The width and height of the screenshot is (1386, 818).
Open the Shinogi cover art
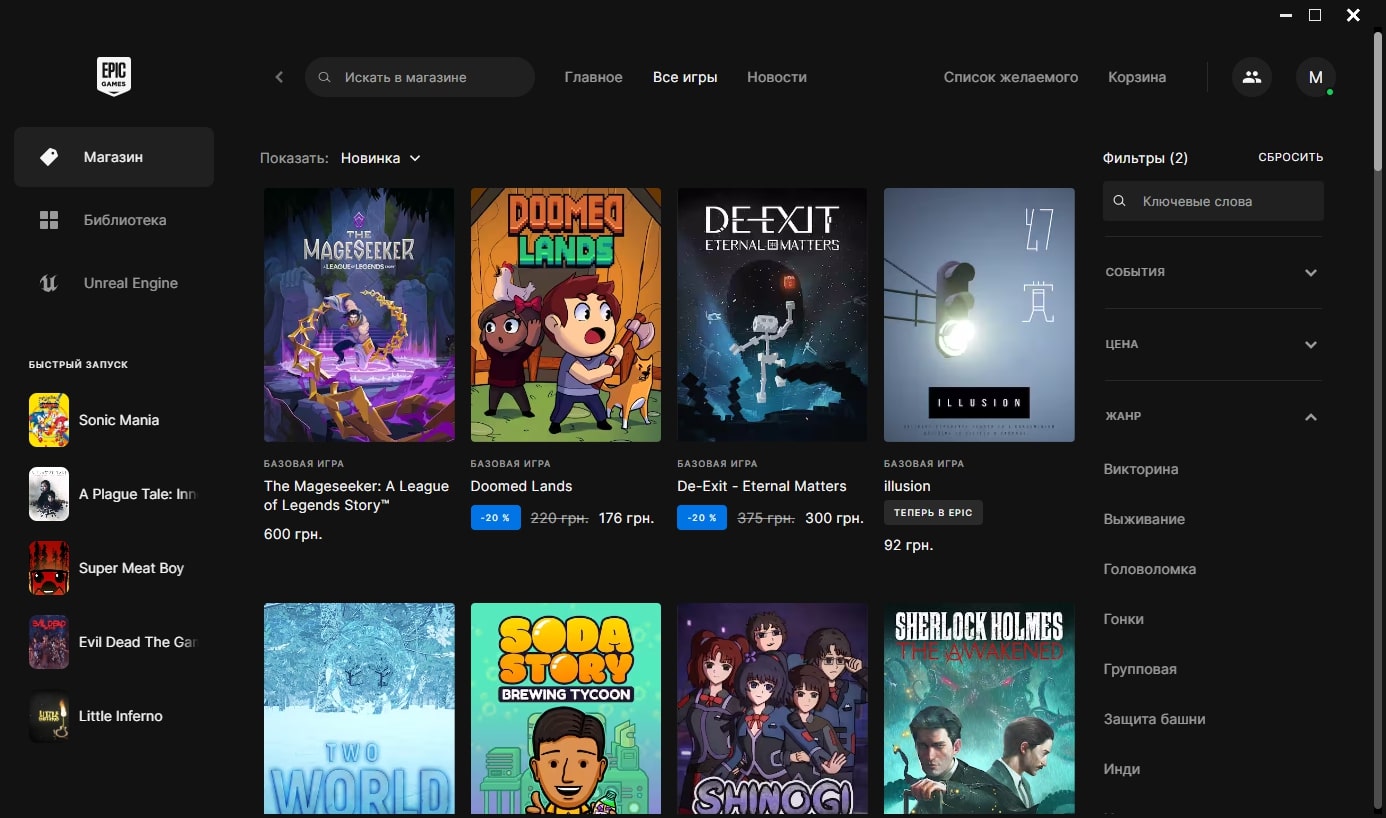click(x=772, y=708)
